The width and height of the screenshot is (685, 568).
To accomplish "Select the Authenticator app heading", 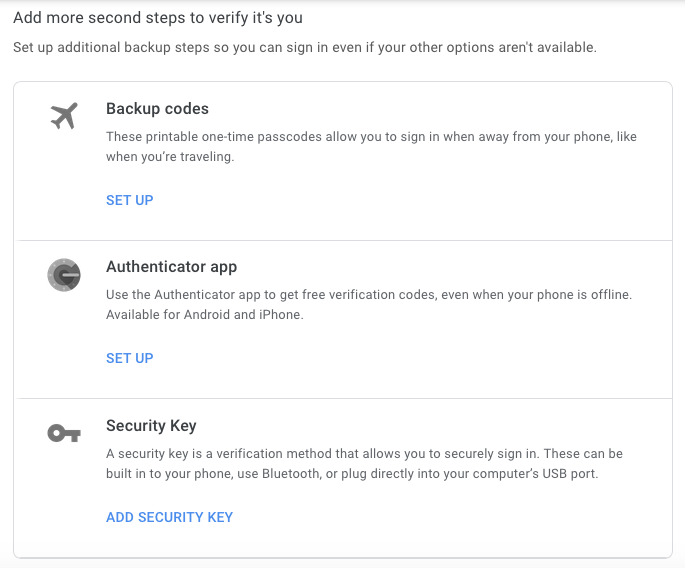I will pyautogui.click(x=171, y=267).
